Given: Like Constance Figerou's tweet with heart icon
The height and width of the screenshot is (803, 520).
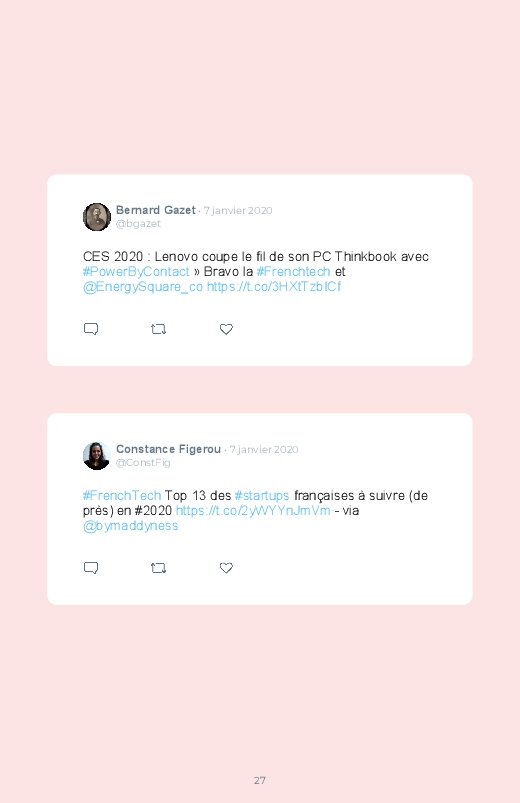Looking at the screenshot, I should [226, 568].
